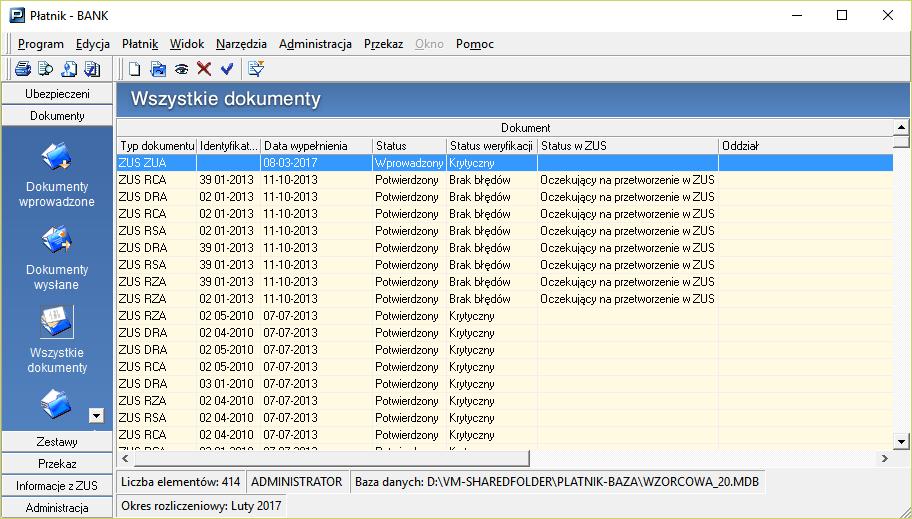Open Administracja sidebar section at bottom
The image size is (912, 519).
click(x=57, y=508)
